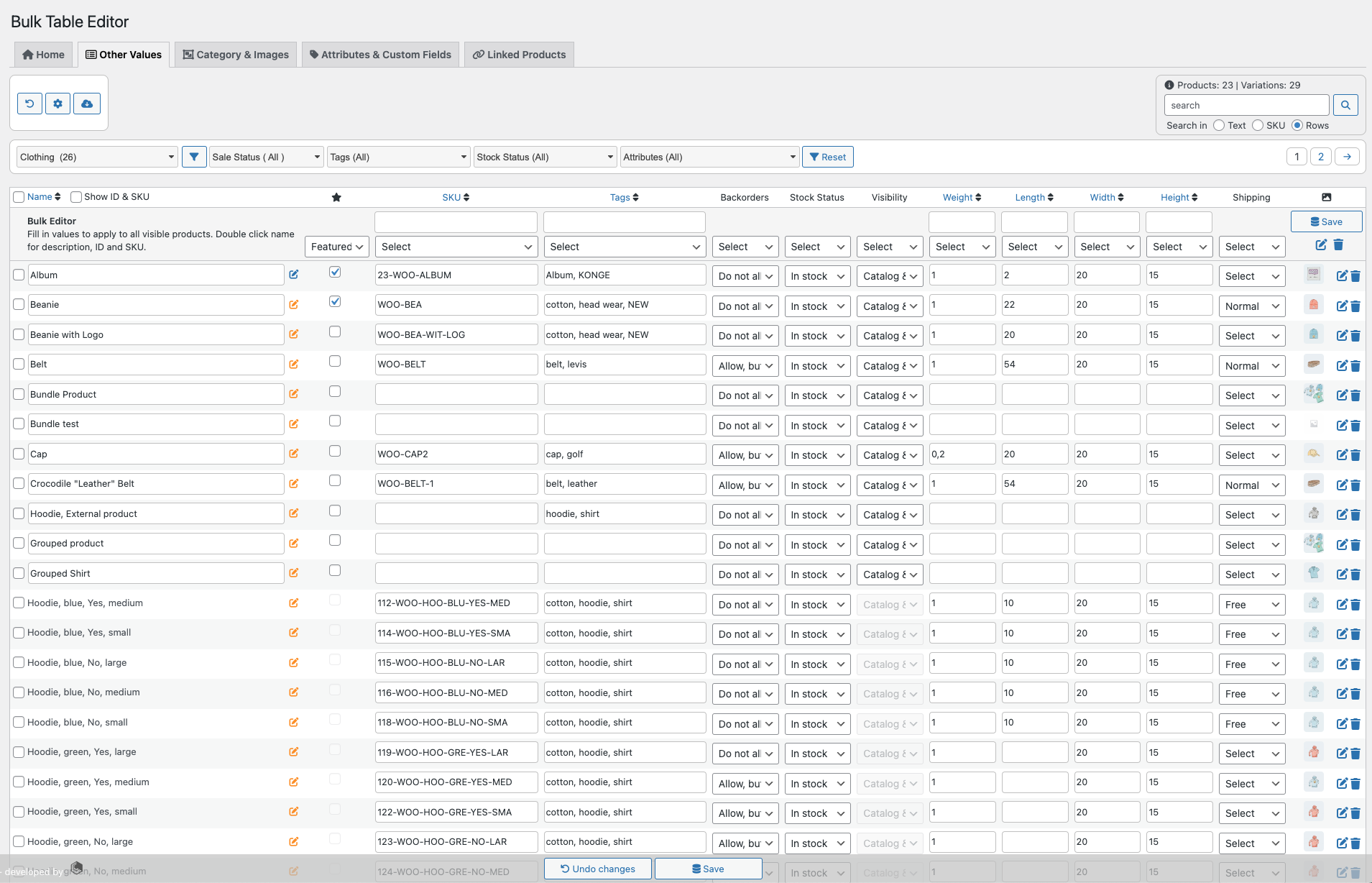
Task: Open the Sale Status (All) dropdown
Action: [x=264, y=156]
